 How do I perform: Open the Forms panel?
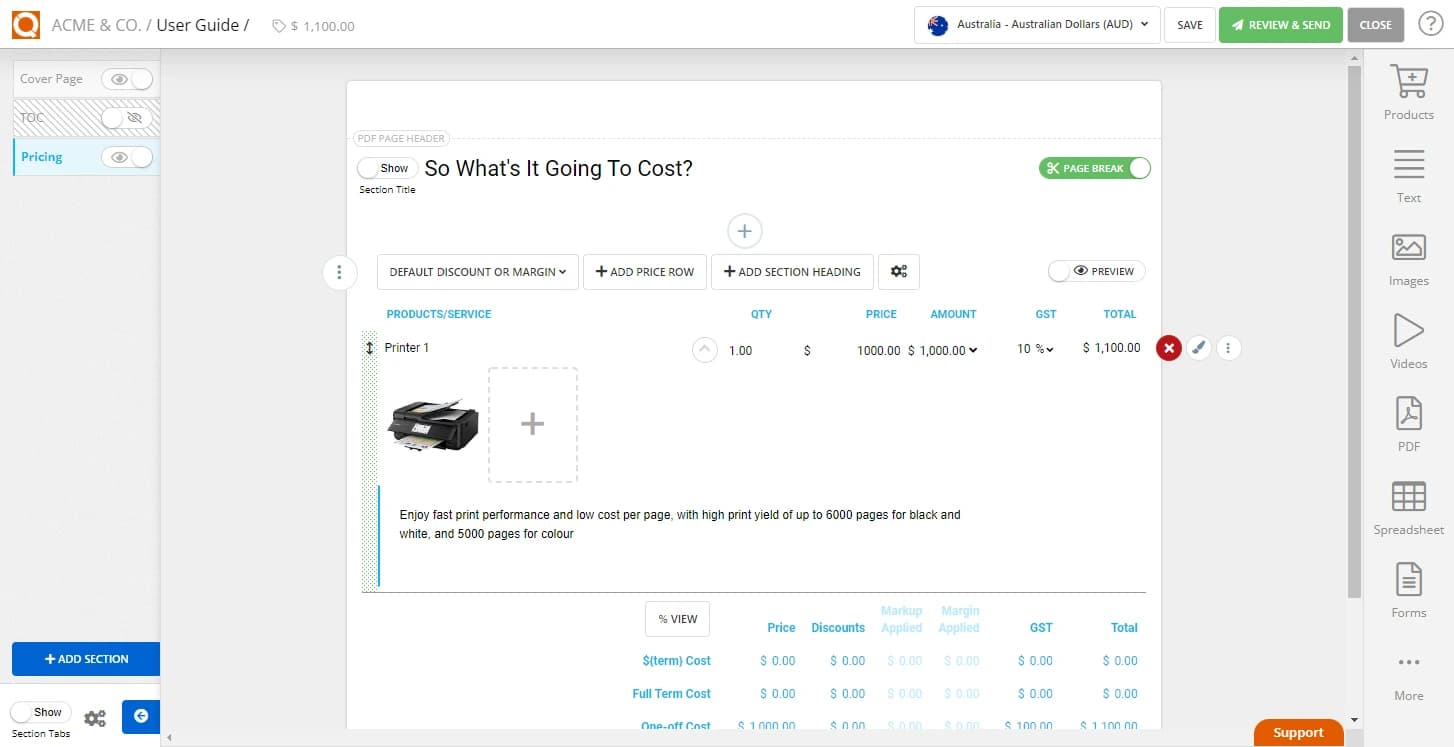coord(1408,590)
